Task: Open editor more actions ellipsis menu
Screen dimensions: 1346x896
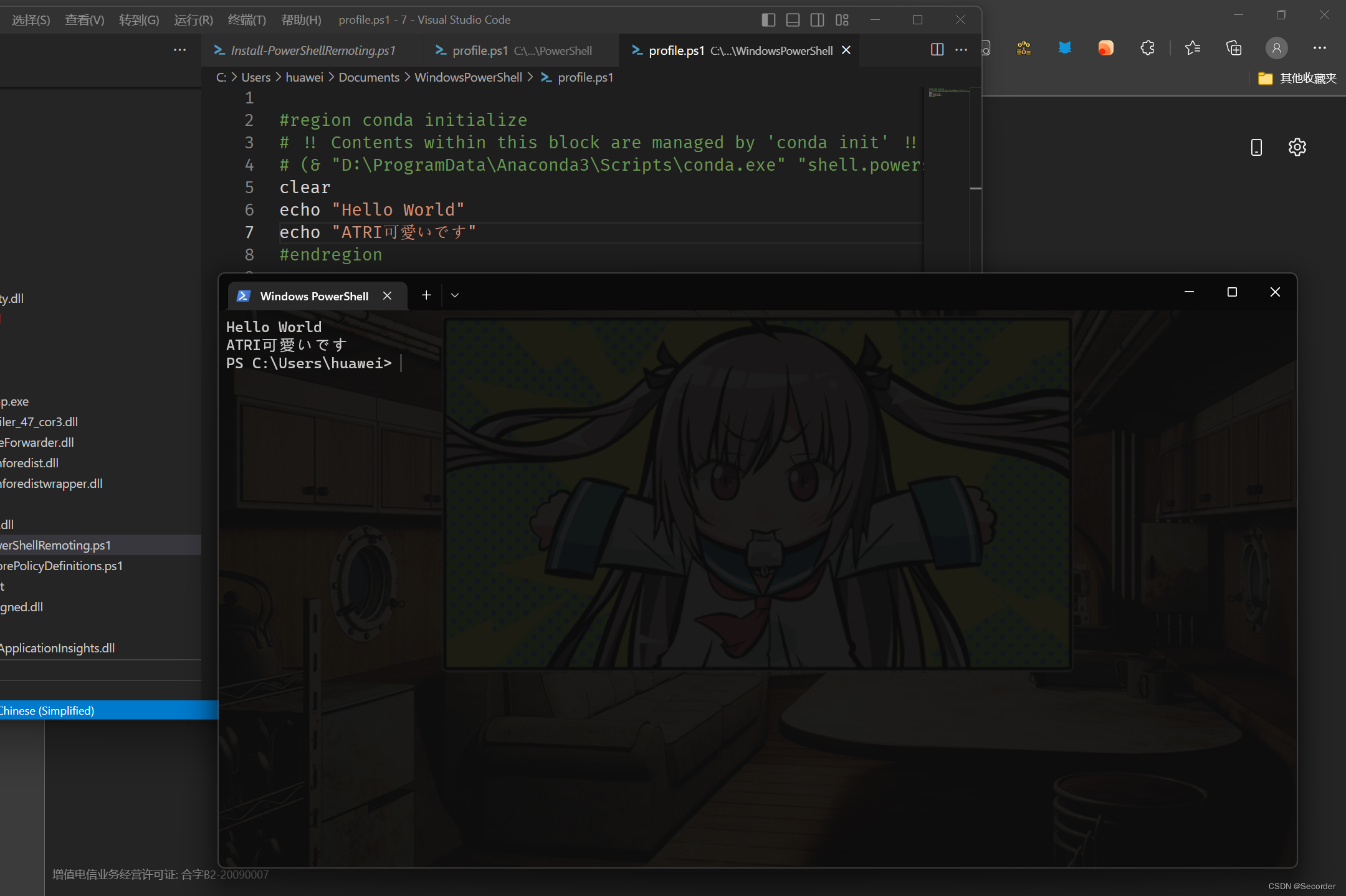Action: click(962, 50)
